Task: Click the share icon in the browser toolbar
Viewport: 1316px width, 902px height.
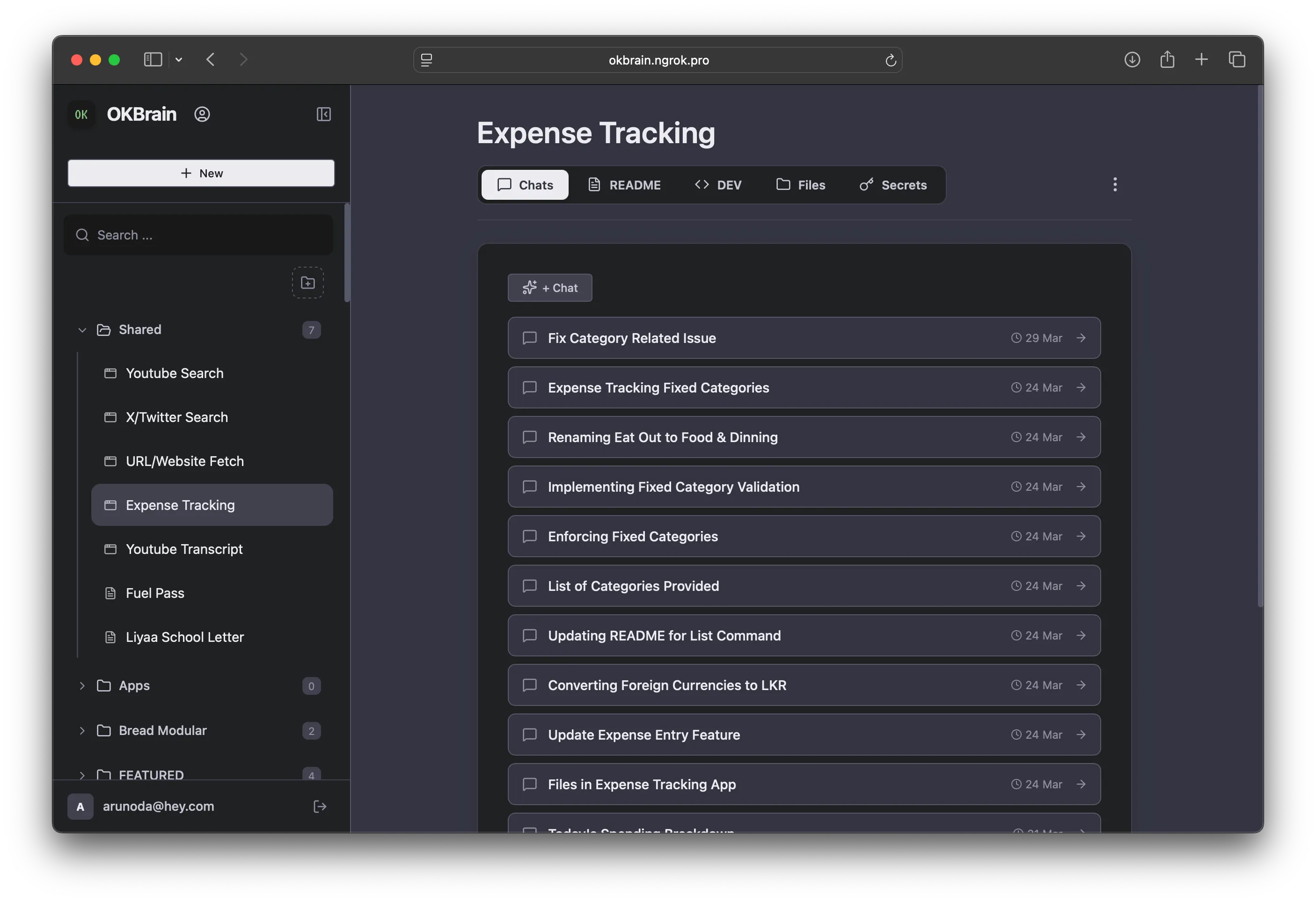Action: (x=1167, y=59)
